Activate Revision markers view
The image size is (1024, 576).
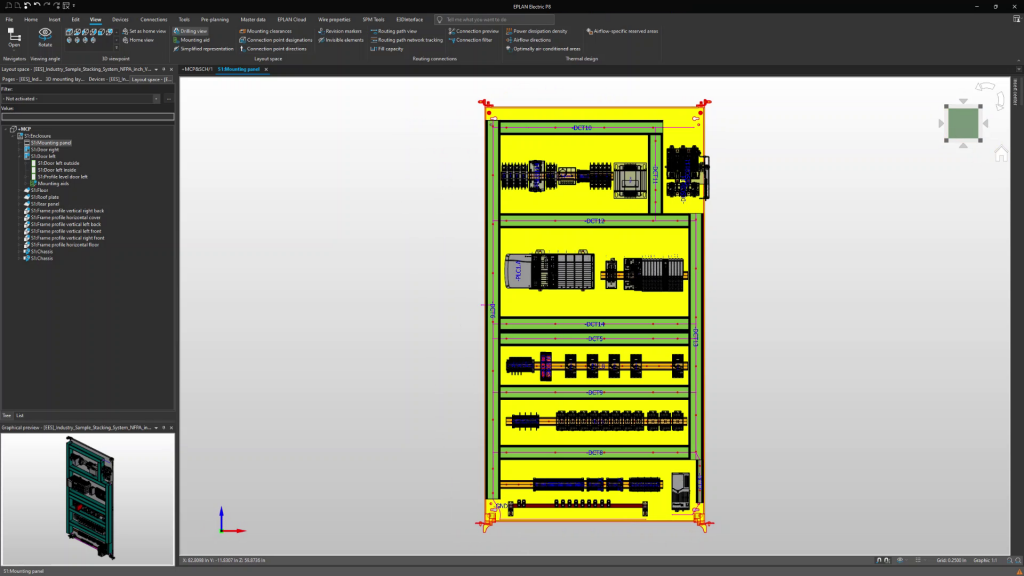[x=342, y=31]
